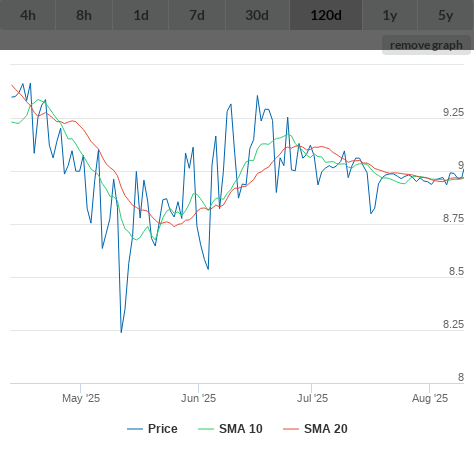Click the May '25 axis tick label
This screenshot has width=474, height=455.
(x=81, y=398)
